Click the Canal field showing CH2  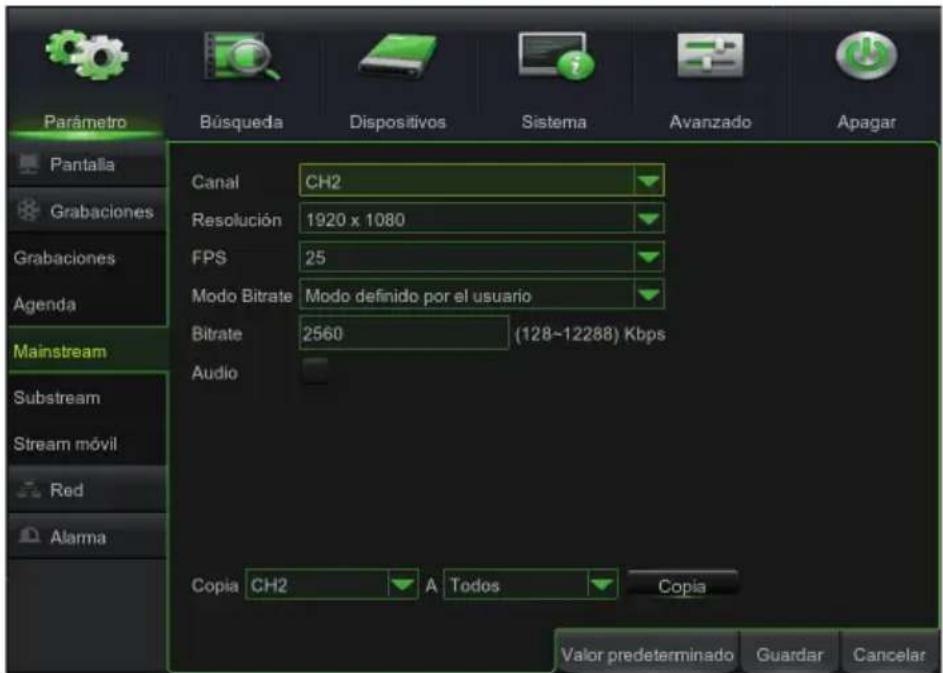(481, 181)
